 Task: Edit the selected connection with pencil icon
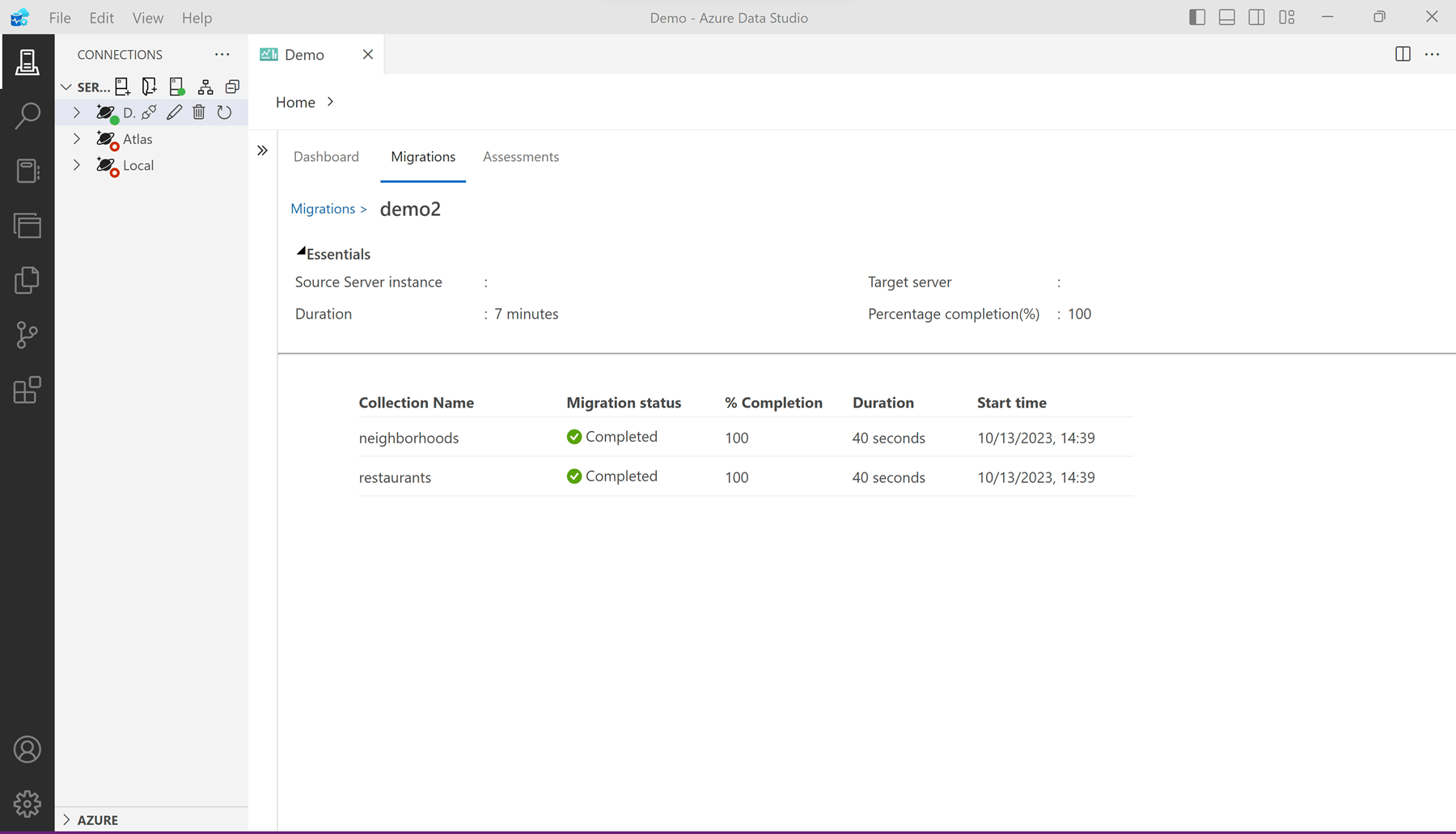point(174,112)
